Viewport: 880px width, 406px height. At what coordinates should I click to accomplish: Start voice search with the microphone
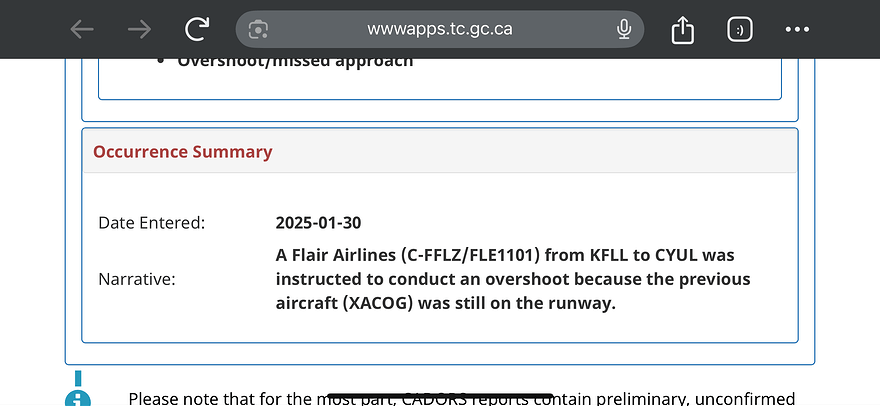(x=624, y=29)
